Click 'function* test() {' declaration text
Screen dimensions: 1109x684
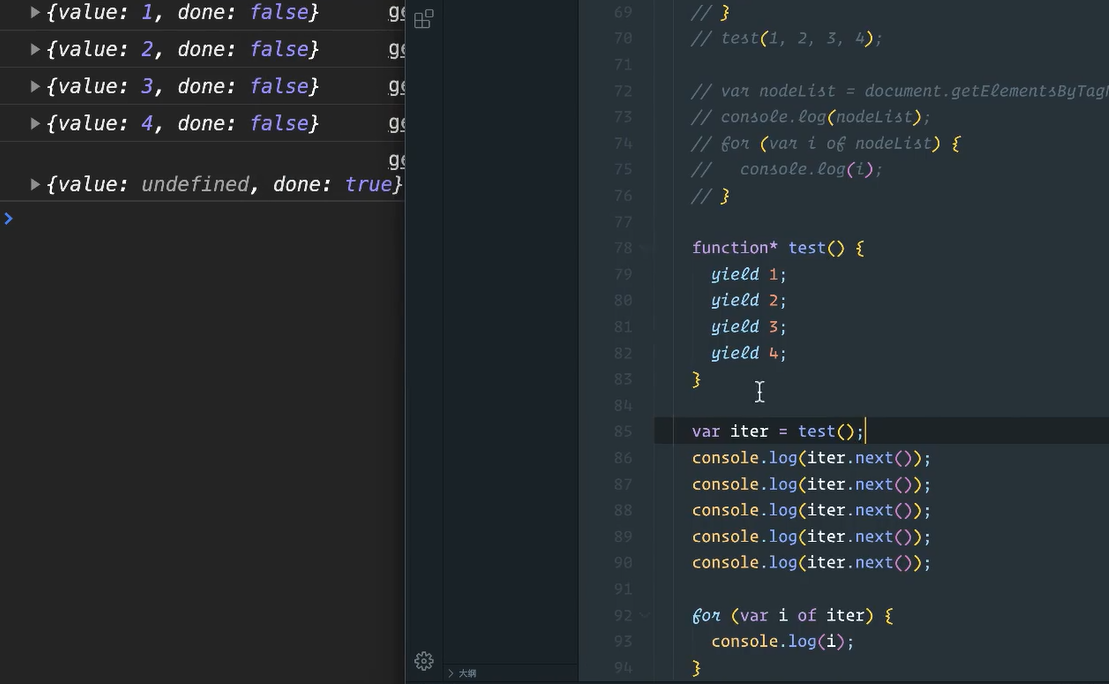(778, 248)
